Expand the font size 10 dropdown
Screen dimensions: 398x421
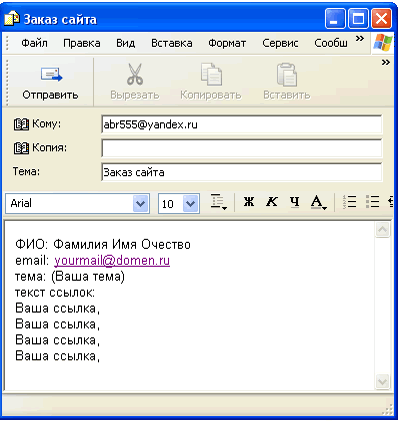click(x=190, y=203)
